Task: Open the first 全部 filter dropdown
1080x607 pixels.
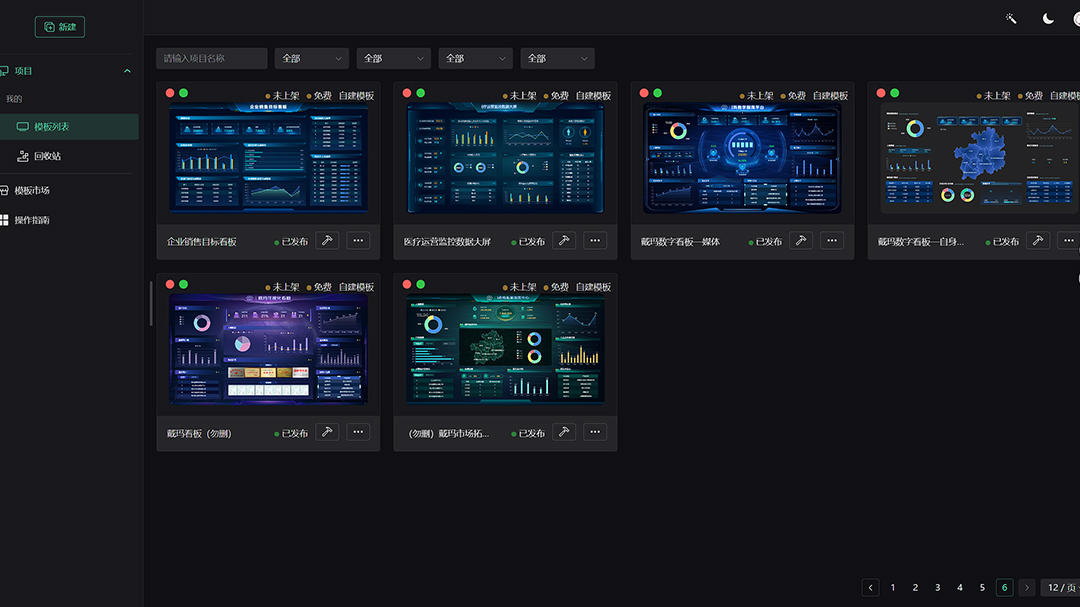Action: [x=311, y=59]
